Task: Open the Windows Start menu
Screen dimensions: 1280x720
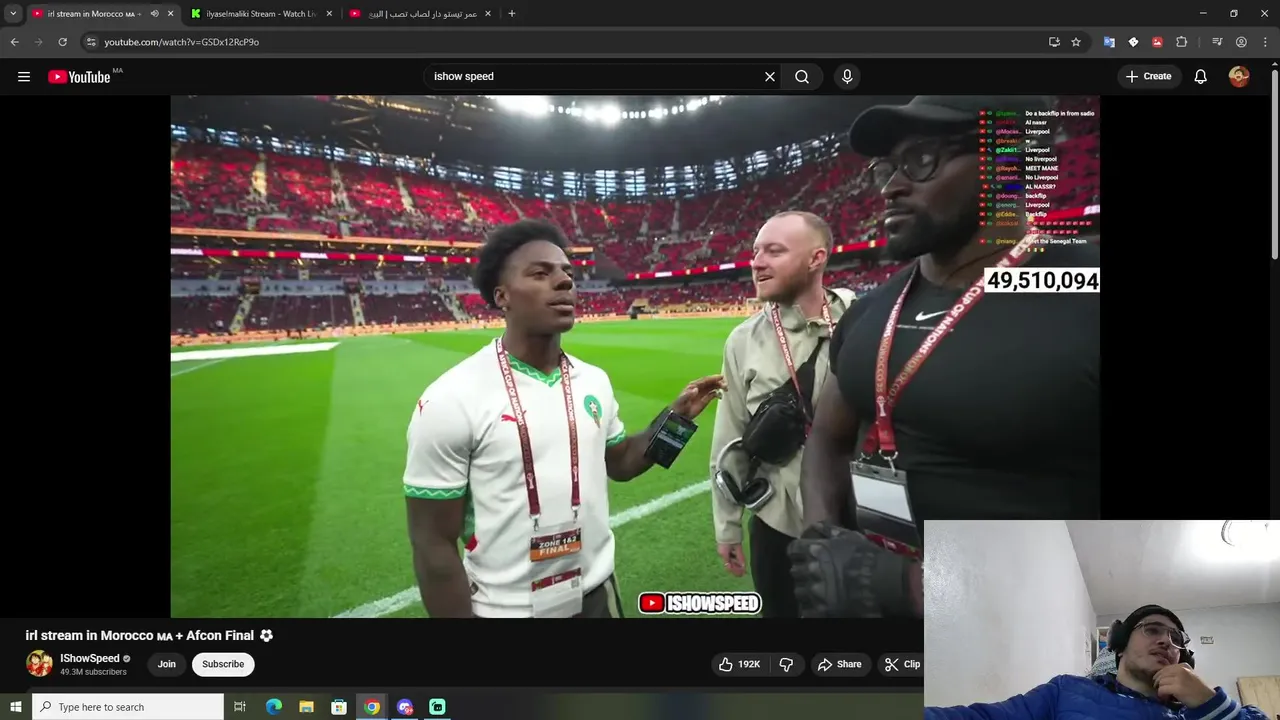Action: click(15, 707)
